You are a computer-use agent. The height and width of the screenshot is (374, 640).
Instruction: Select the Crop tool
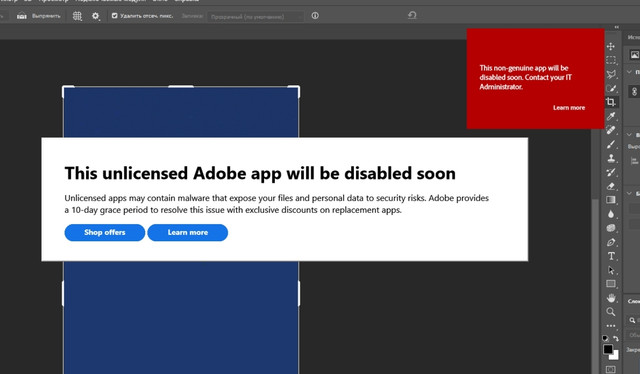pyautogui.click(x=611, y=102)
